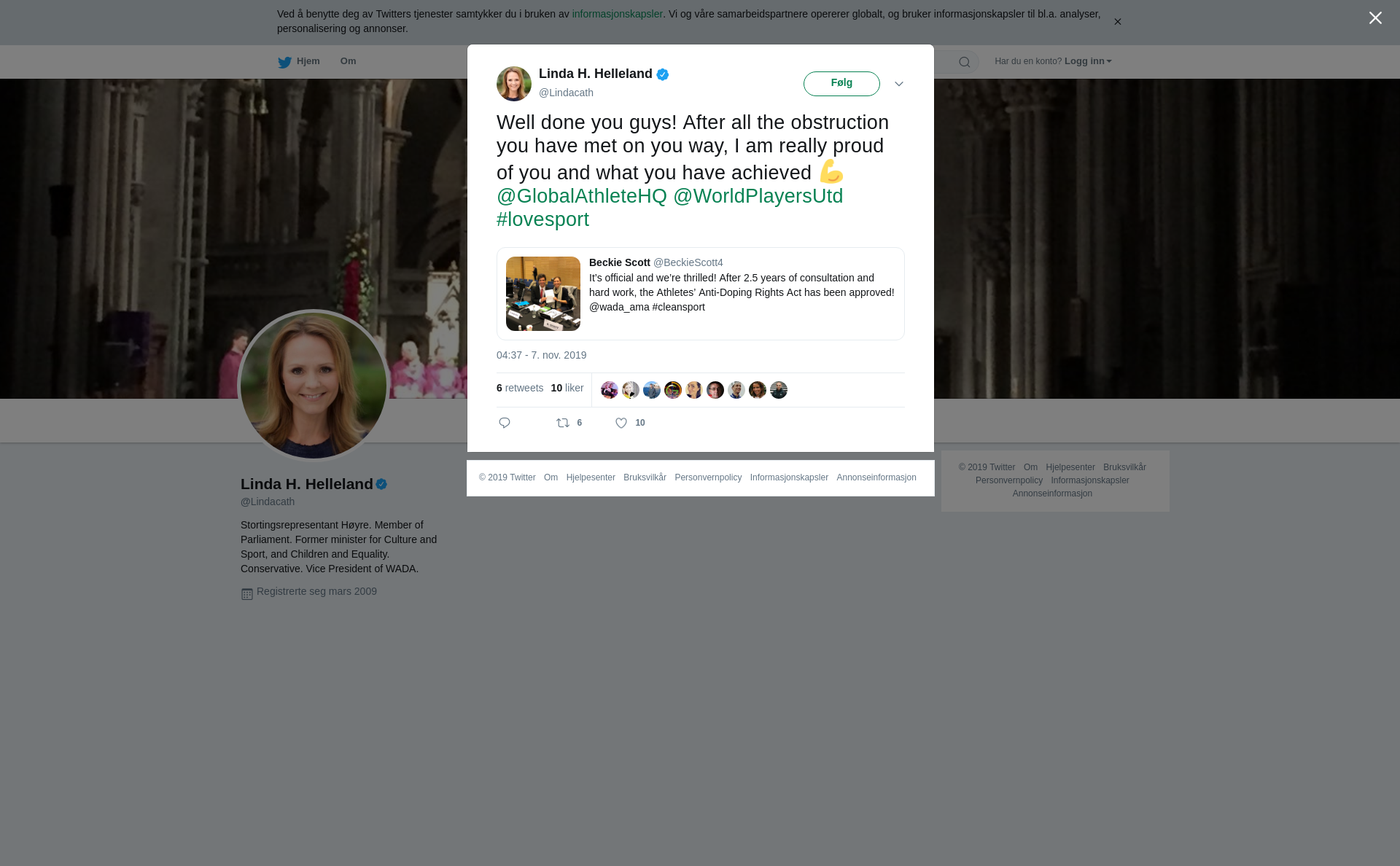Expand the tweet options chevron next to Følg
The image size is (1400, 866).
pyautogui.click(x=899, y=84)
